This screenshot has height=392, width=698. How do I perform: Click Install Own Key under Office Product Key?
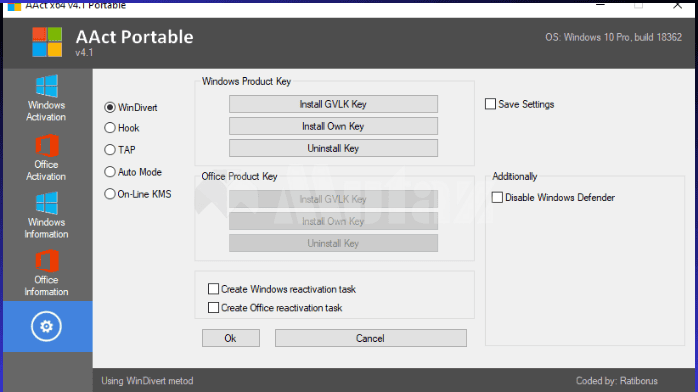[x=333, y=221]
